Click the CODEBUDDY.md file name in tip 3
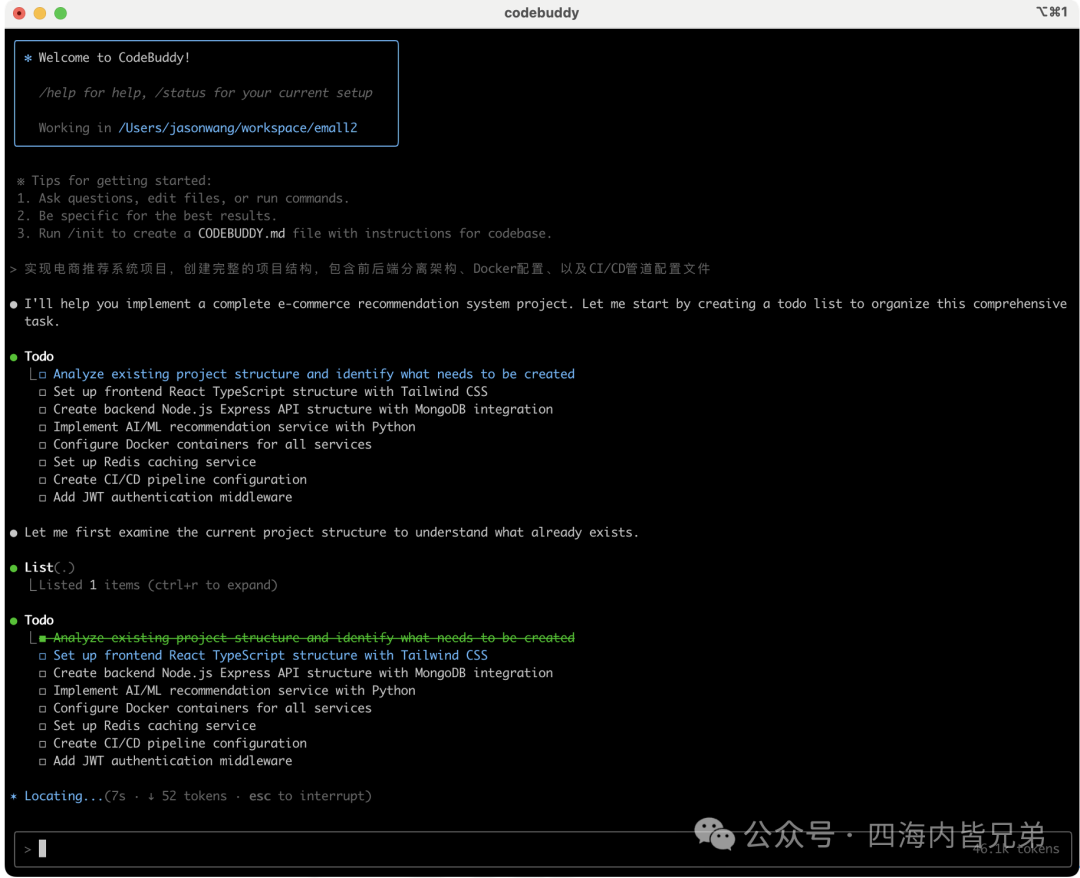1080x878 pixels. point(242,233)
